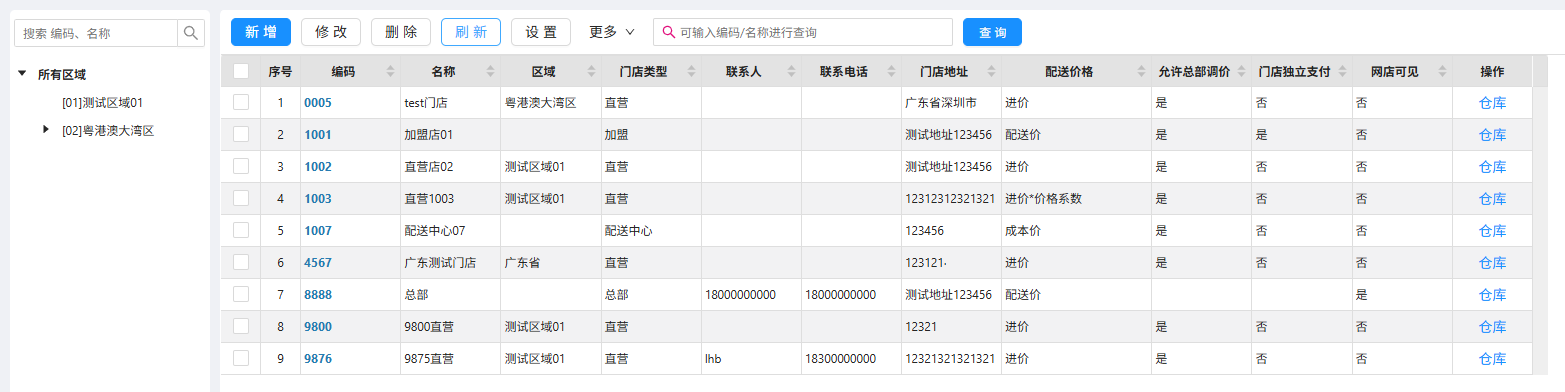Click 仓库 link in test门店 row
The image size is (1565, 392).
coord(1492,103)
